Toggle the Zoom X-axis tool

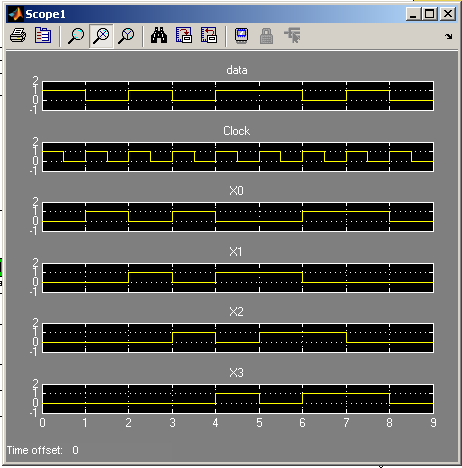101,36
